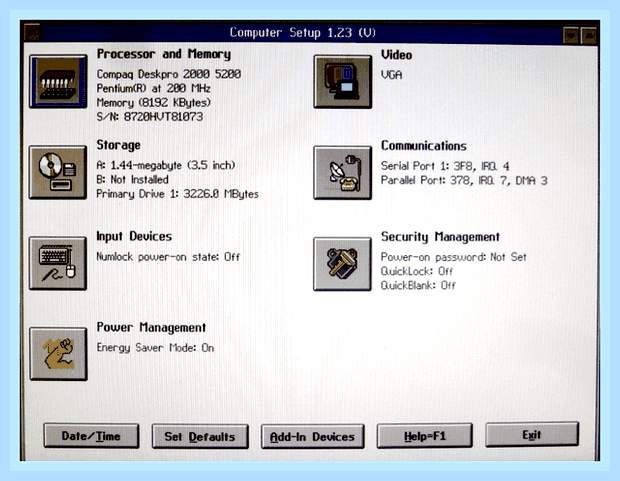Screen dimensions: 620x481
Task: Click the maximize arrow in title bar
Action: click(589, 36)
